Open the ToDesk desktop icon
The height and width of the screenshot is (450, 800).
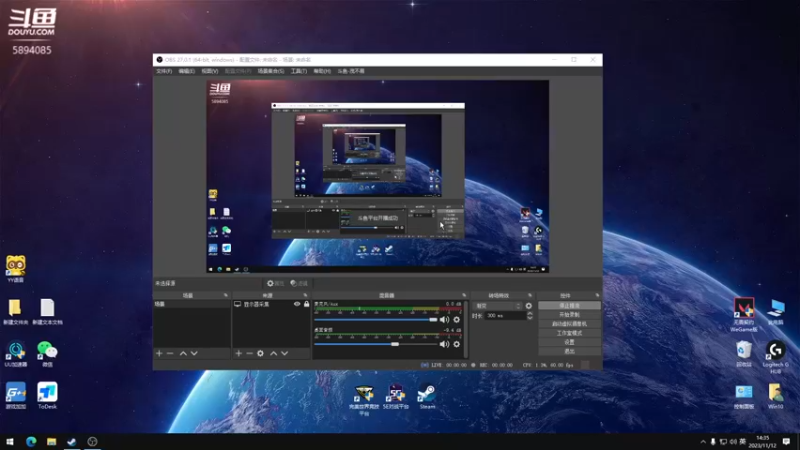[x=47, y=396]
